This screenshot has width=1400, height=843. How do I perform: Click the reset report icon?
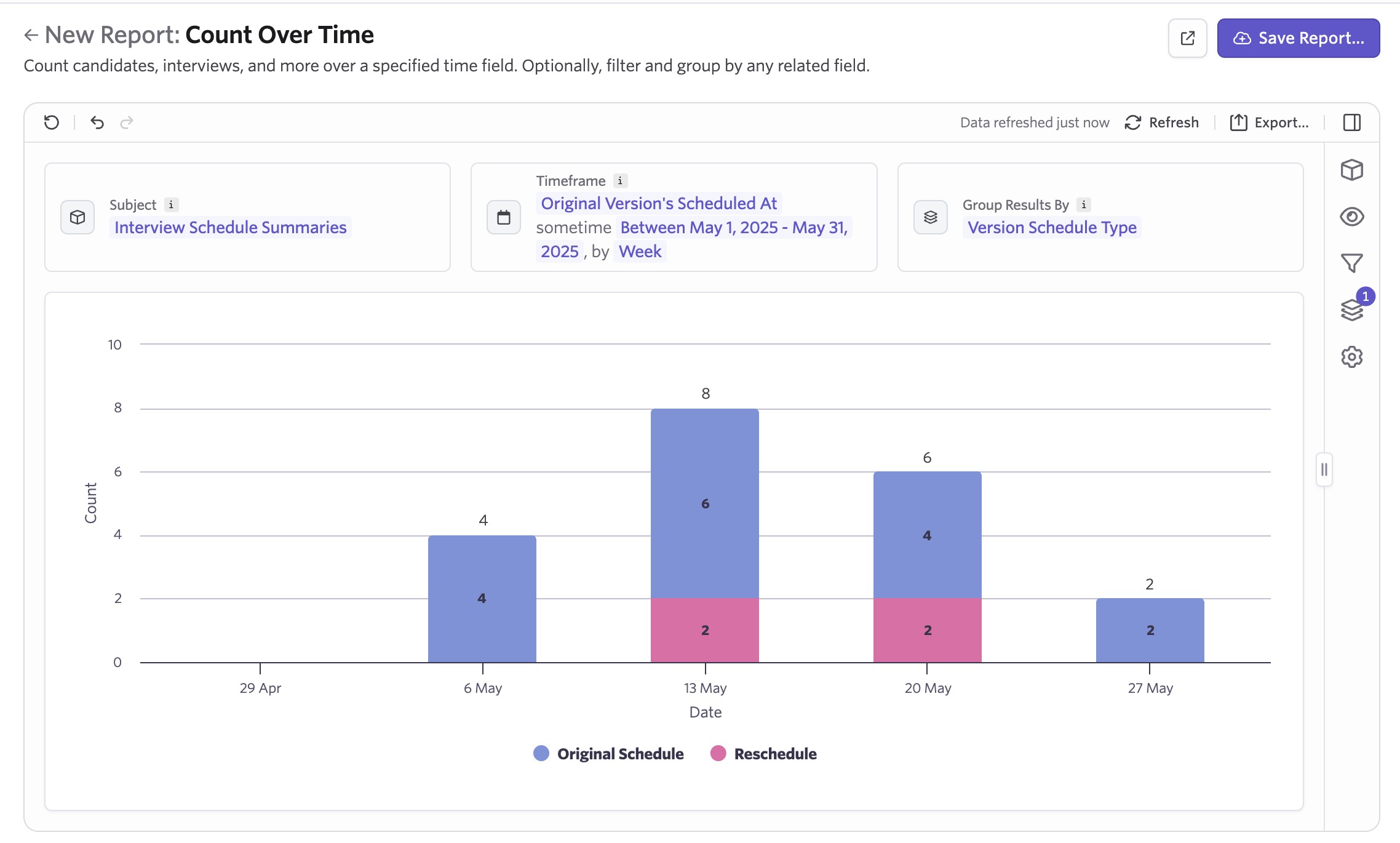coord(52,122)
